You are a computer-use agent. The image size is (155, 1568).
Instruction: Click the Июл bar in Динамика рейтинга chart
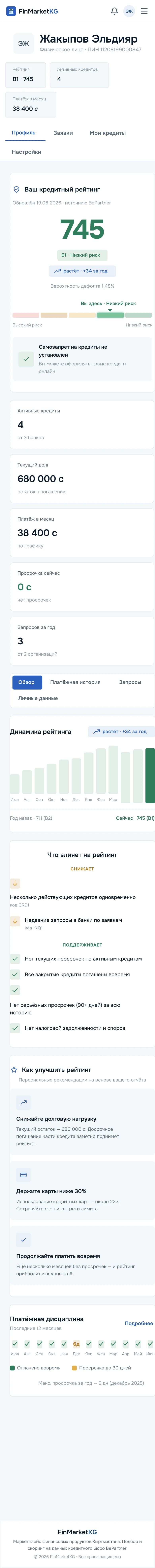tap(15, 784)
